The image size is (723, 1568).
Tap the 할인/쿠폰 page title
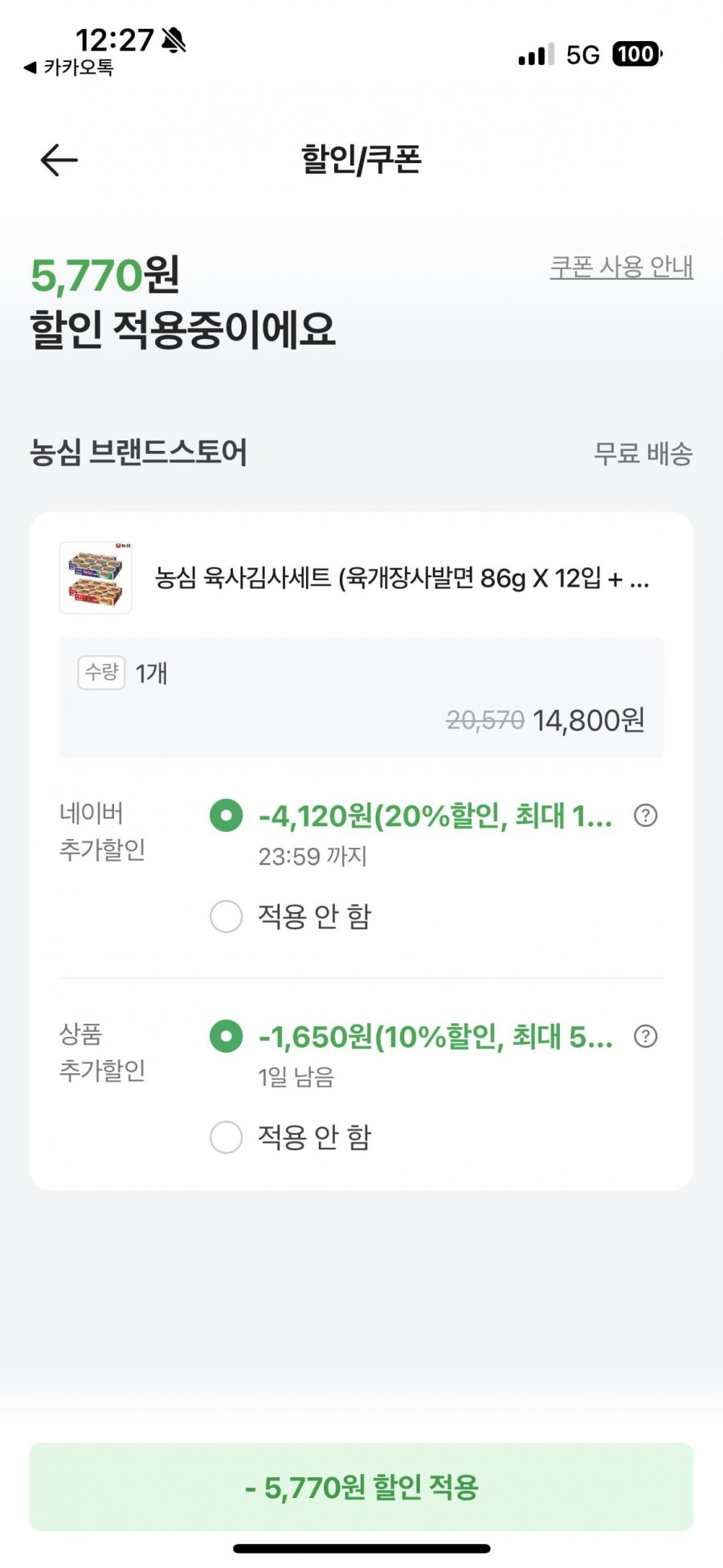coord(361,159)
